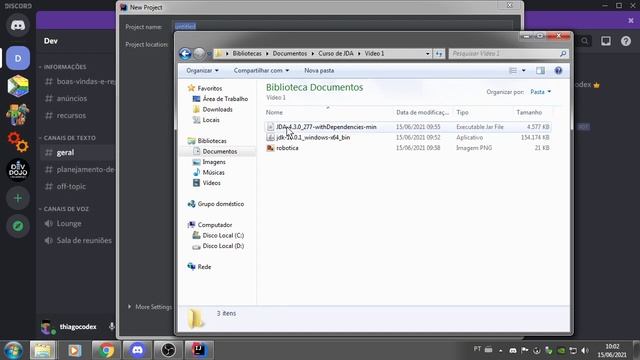Sort by Tipo column header
Image resolution: width=640 pixels, height=360 pixels.
[482, 112]
